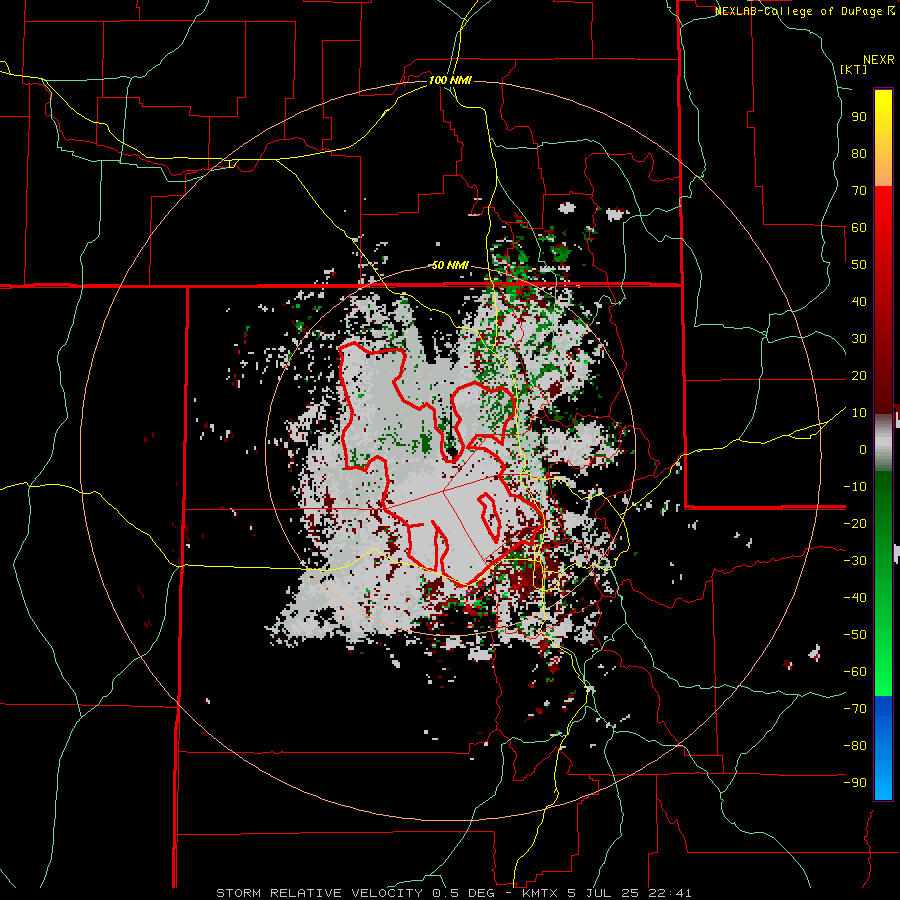Click the blue bottom segment of the color bar
This screenshot has height=900, width=900.
pyautogui.click(x=883, y=748)
